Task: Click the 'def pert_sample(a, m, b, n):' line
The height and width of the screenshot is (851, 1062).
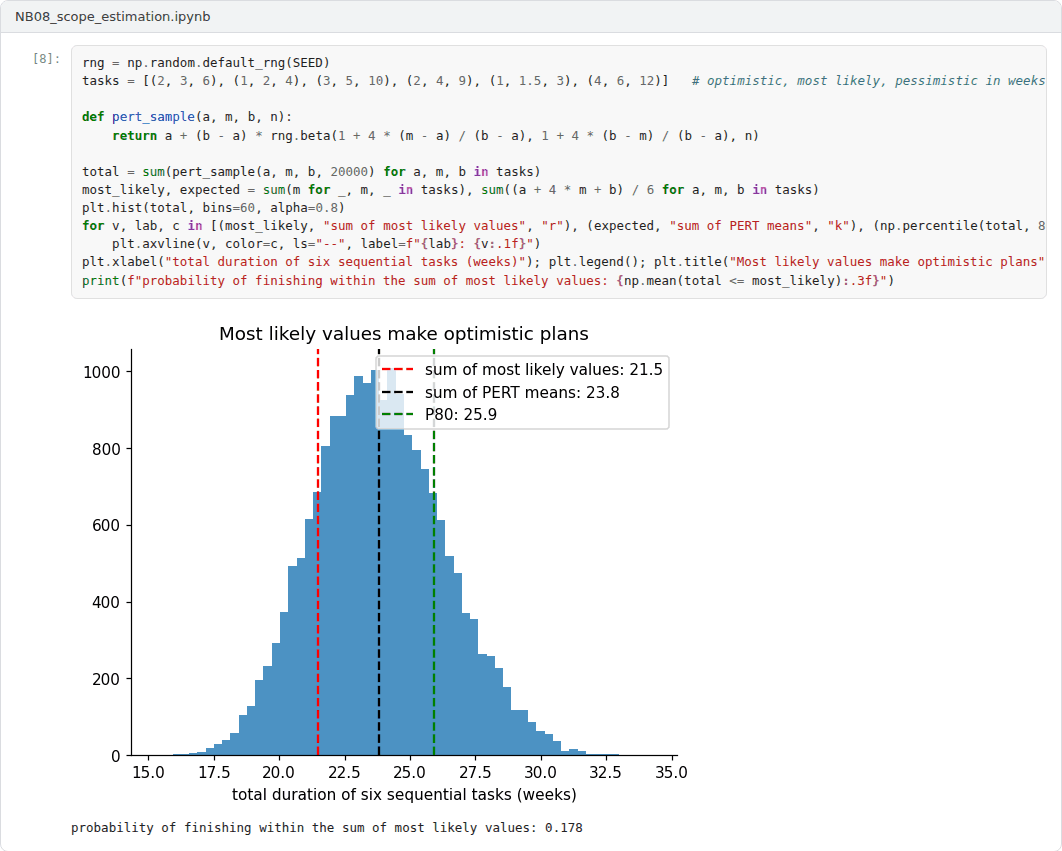Action: coord(187,117)
